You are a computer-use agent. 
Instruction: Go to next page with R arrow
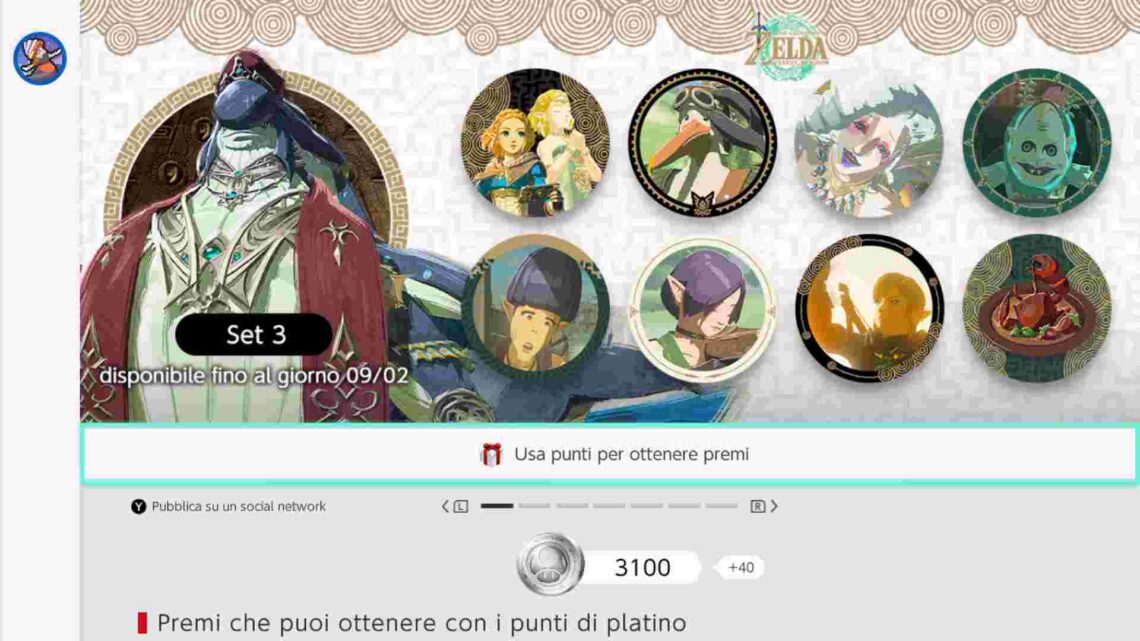tap(764, 506)
